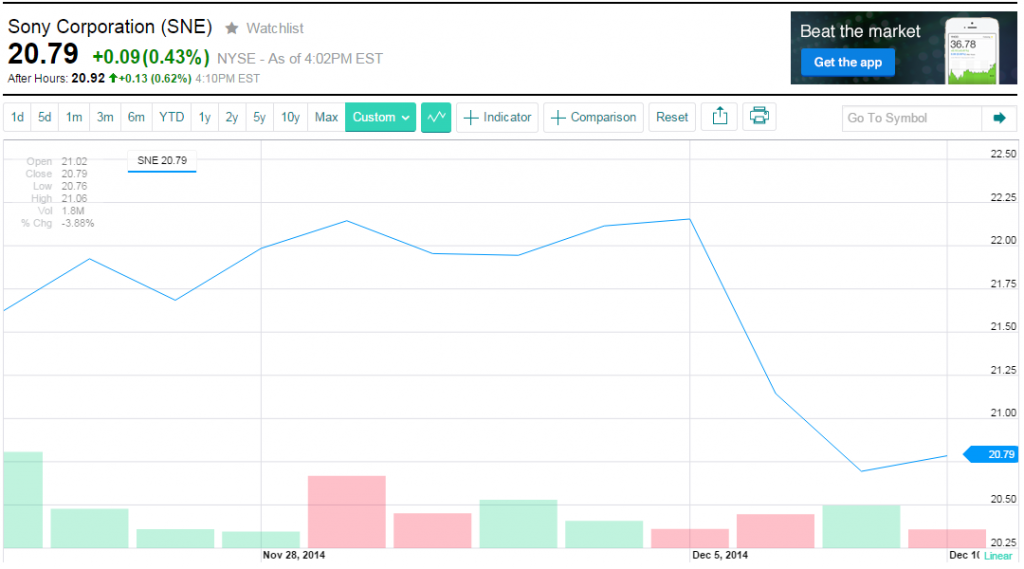Viewport: 1024px width, 569px height.
Task: Select the 1y time range
Action: 204,118
